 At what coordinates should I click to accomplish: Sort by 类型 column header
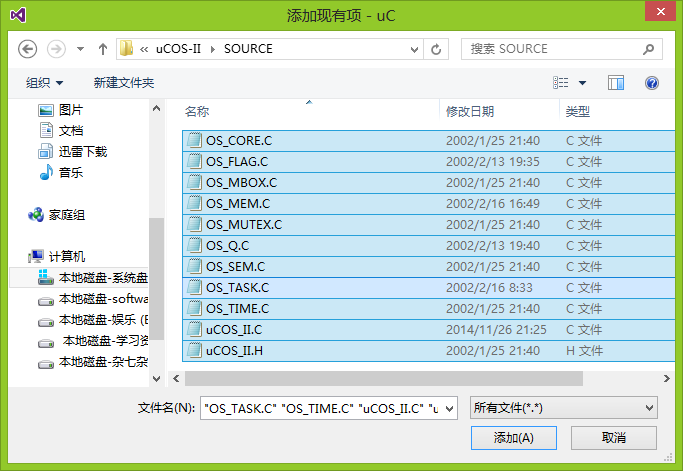pyautogui.click(x=578, y=112)
